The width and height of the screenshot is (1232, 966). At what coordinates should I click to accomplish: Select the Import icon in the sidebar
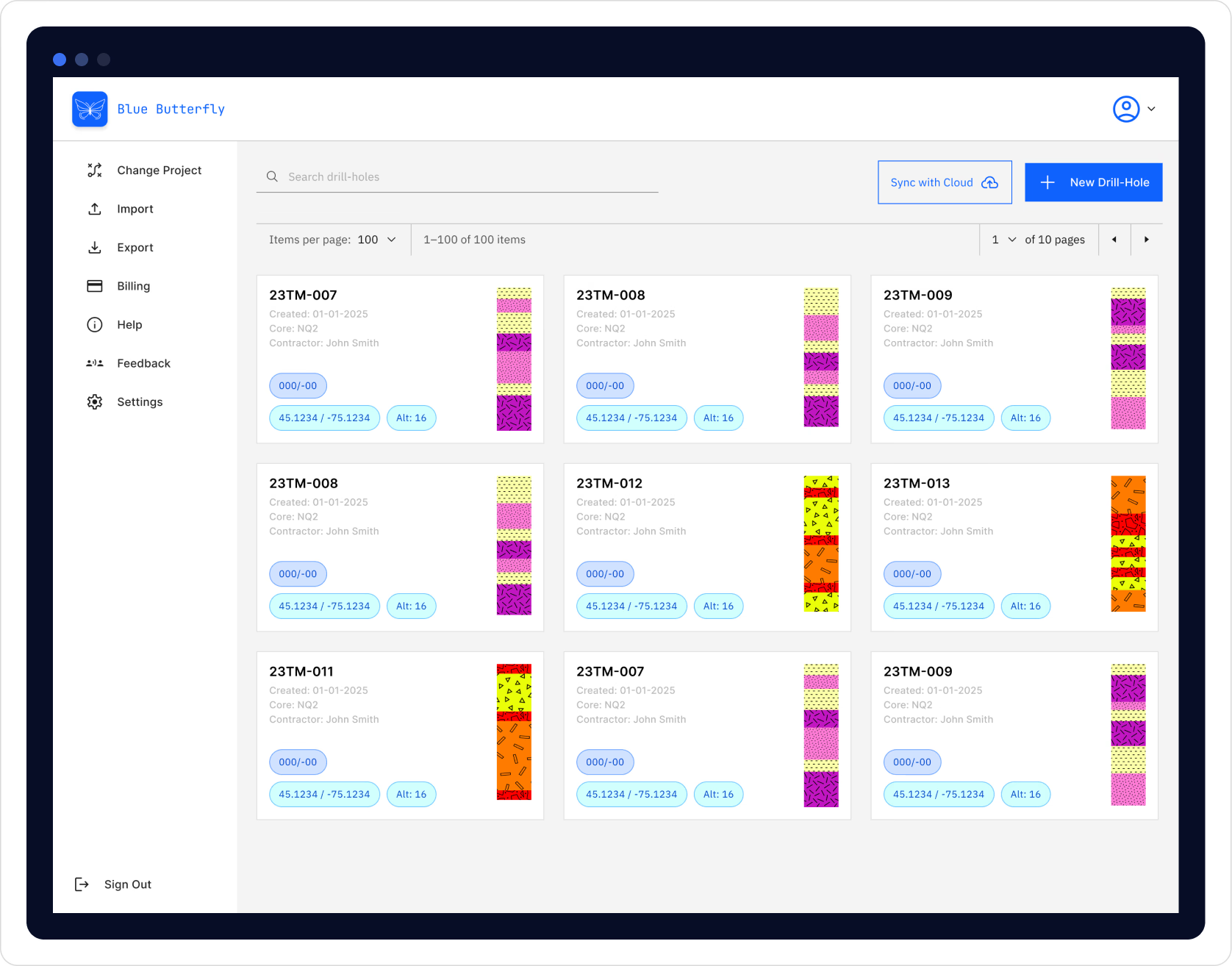tap(94, 209)
